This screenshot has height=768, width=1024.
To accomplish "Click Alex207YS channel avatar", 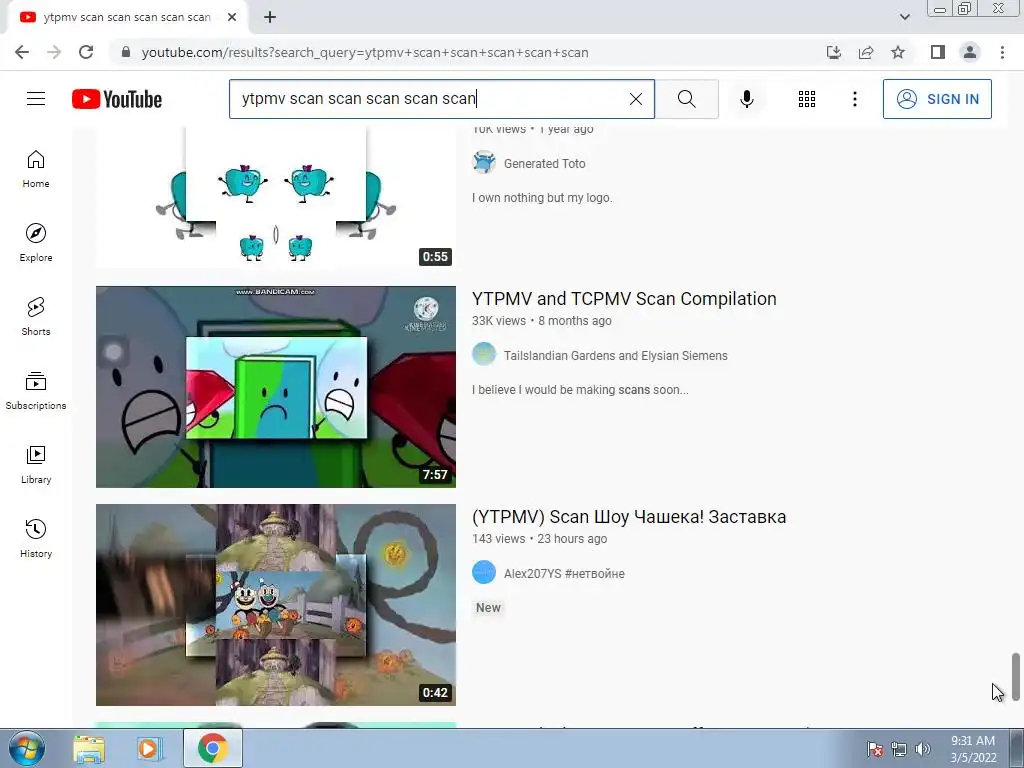I will click(484, 573).
